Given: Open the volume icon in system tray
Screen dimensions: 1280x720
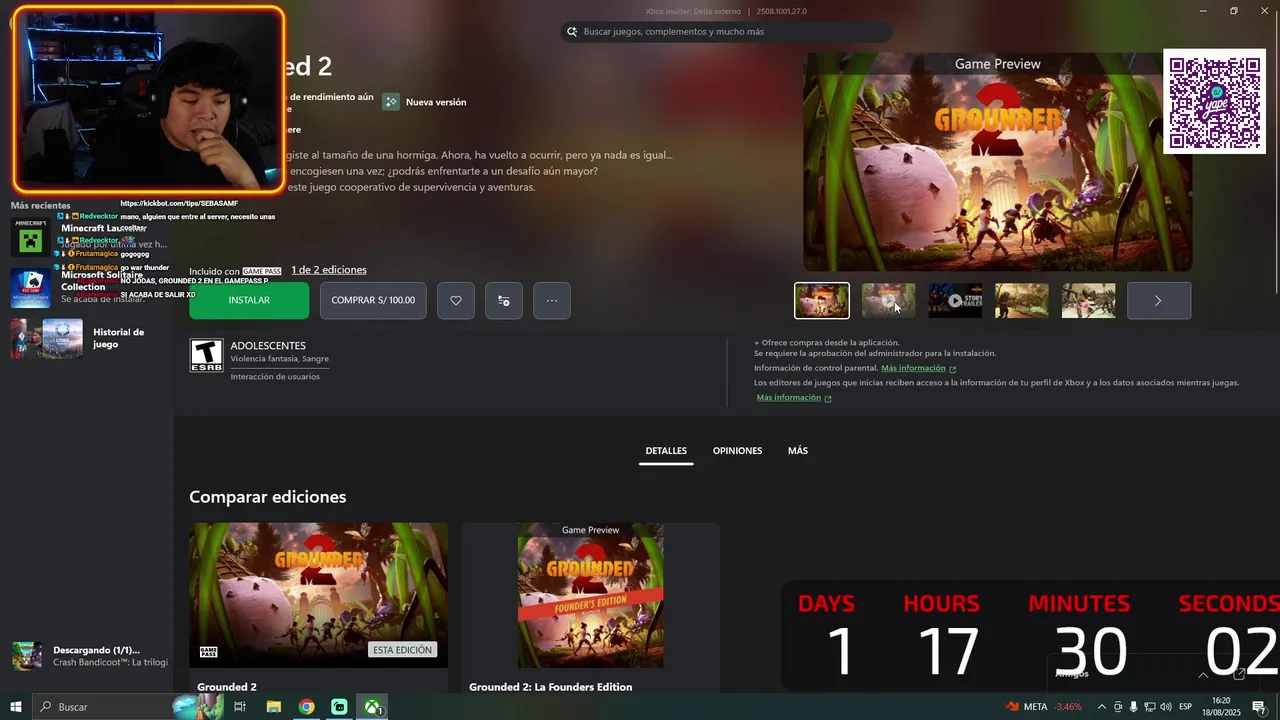Looking at the screenshot, I should click(x=1166, y=707).
